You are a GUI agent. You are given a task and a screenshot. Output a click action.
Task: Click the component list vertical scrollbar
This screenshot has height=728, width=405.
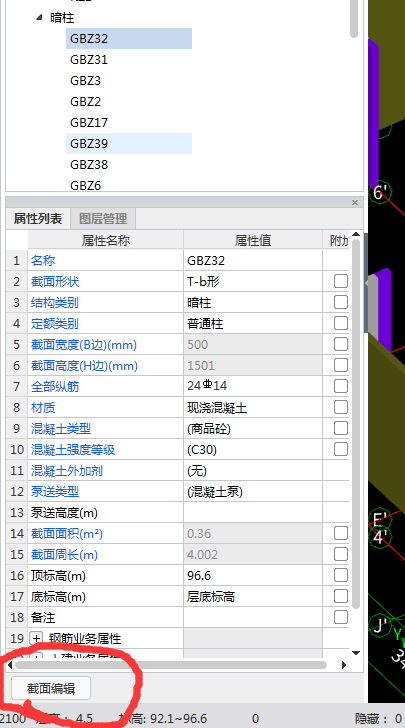(x=354, y=19)
